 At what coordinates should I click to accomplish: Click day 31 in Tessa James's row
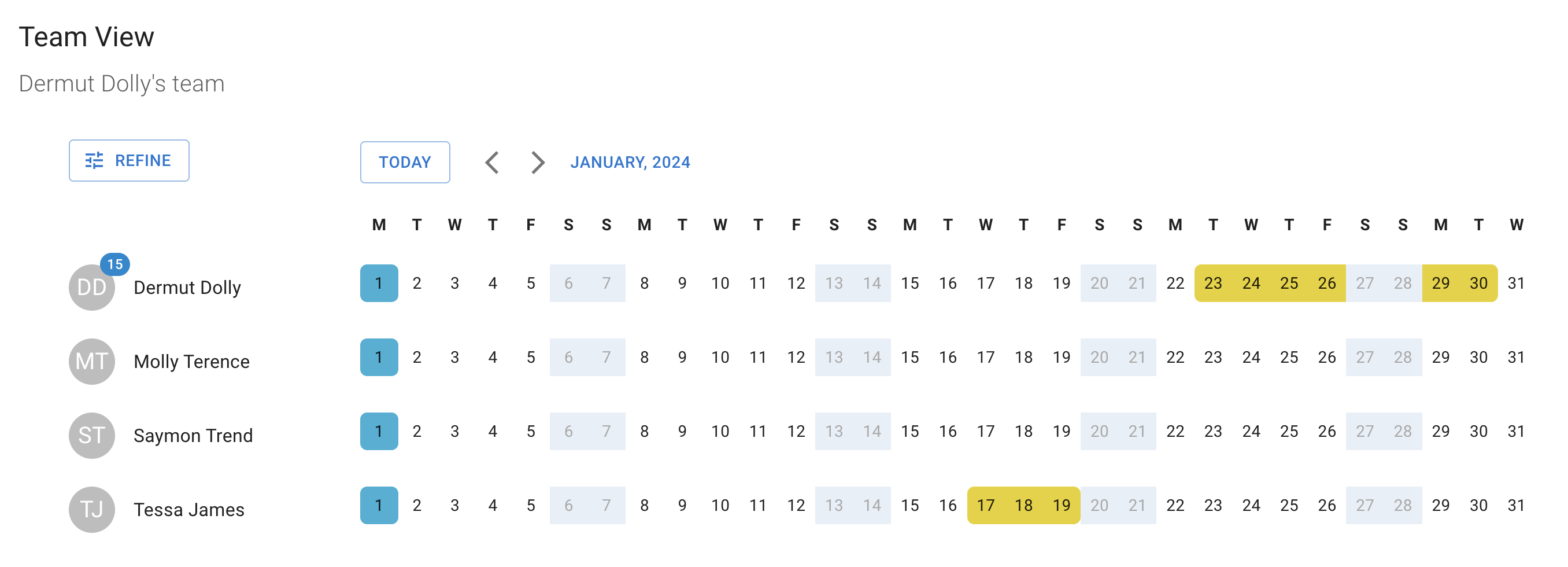coord(1517,506)
